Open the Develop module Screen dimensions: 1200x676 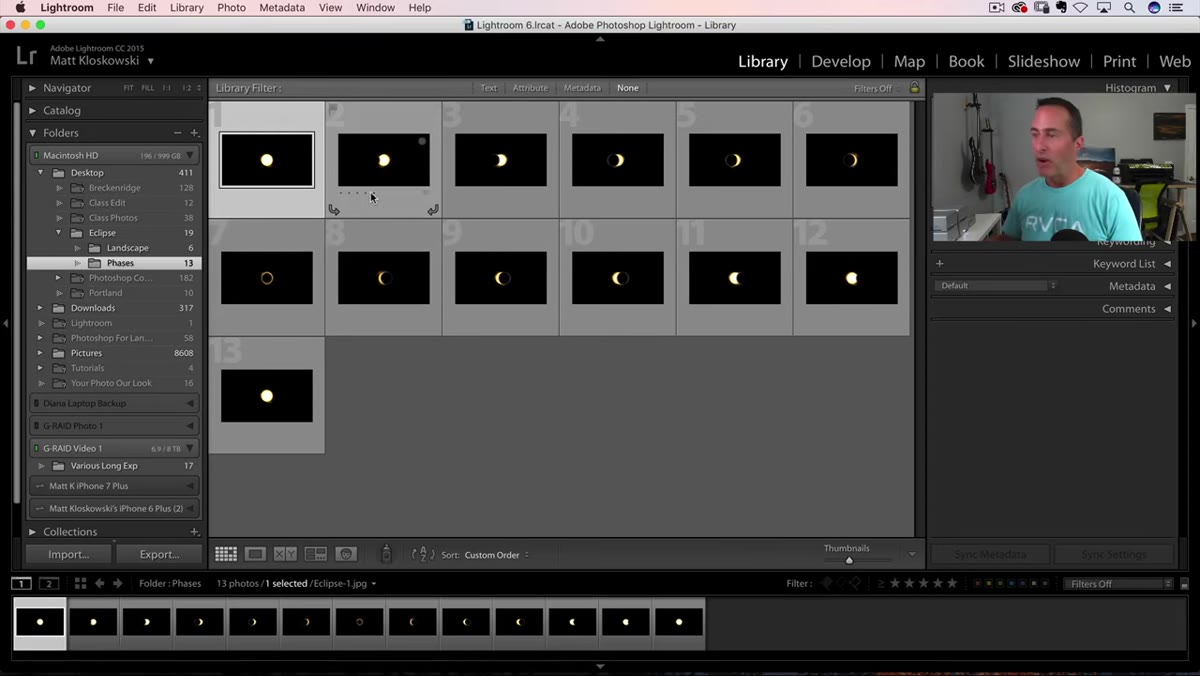pos(841,61)
